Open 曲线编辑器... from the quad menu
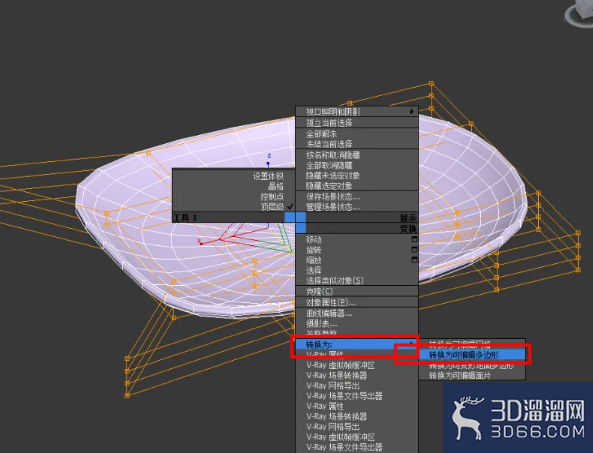Image resolution: width=593 pixels, height=453 pixels. tap(357, 313)
